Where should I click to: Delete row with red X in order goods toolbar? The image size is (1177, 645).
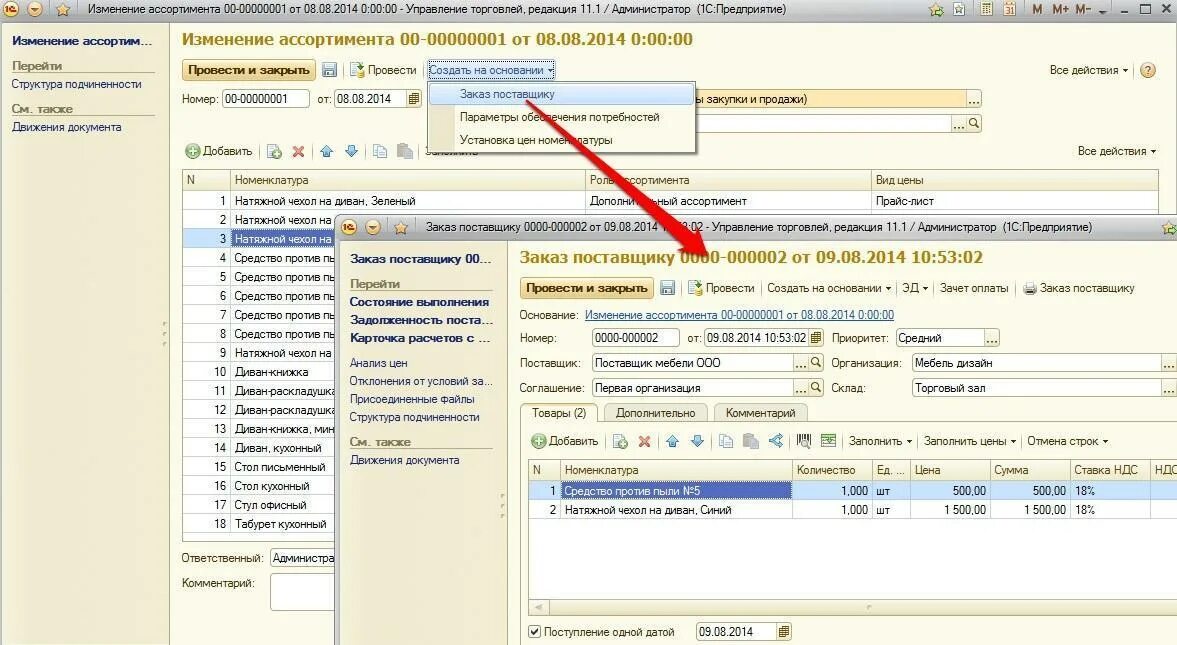(644, 442)
